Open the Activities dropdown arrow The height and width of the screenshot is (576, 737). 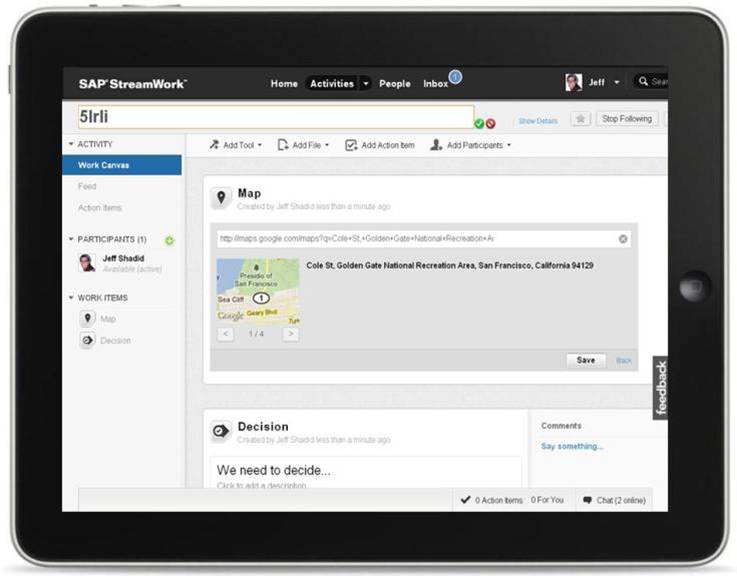(365, 84)
